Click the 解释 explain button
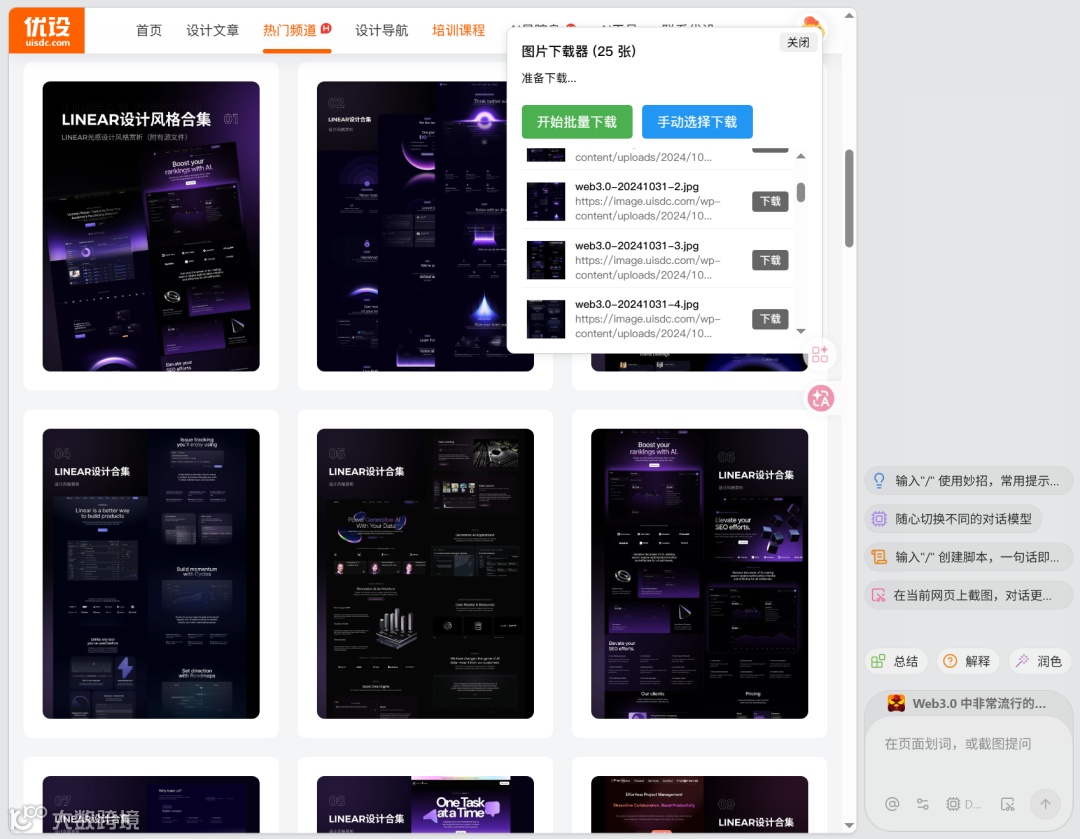This screenshot has width=1080, height=839. pyautogui.click(x=967, y=661)
